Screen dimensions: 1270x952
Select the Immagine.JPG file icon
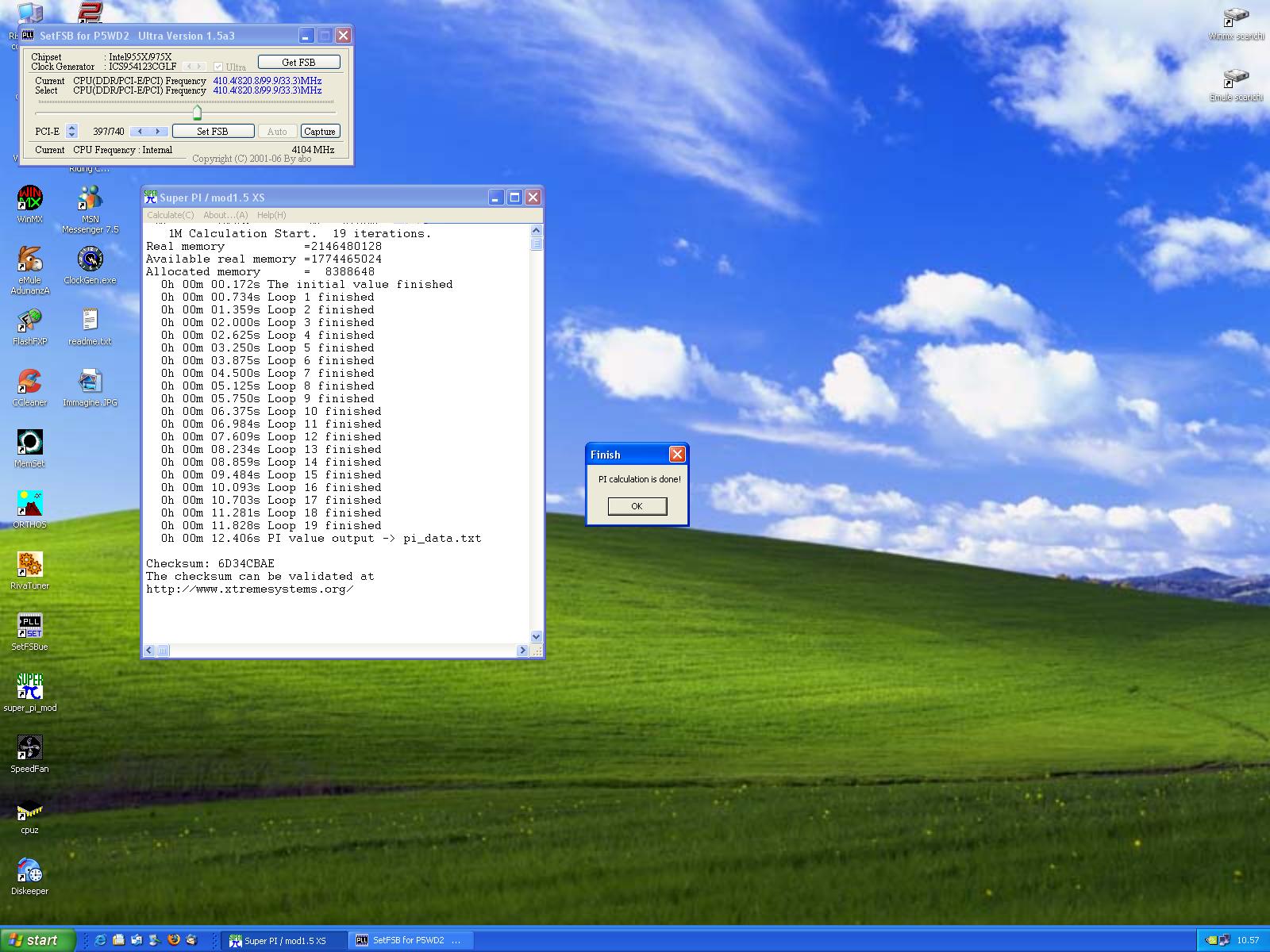(90, 387)
